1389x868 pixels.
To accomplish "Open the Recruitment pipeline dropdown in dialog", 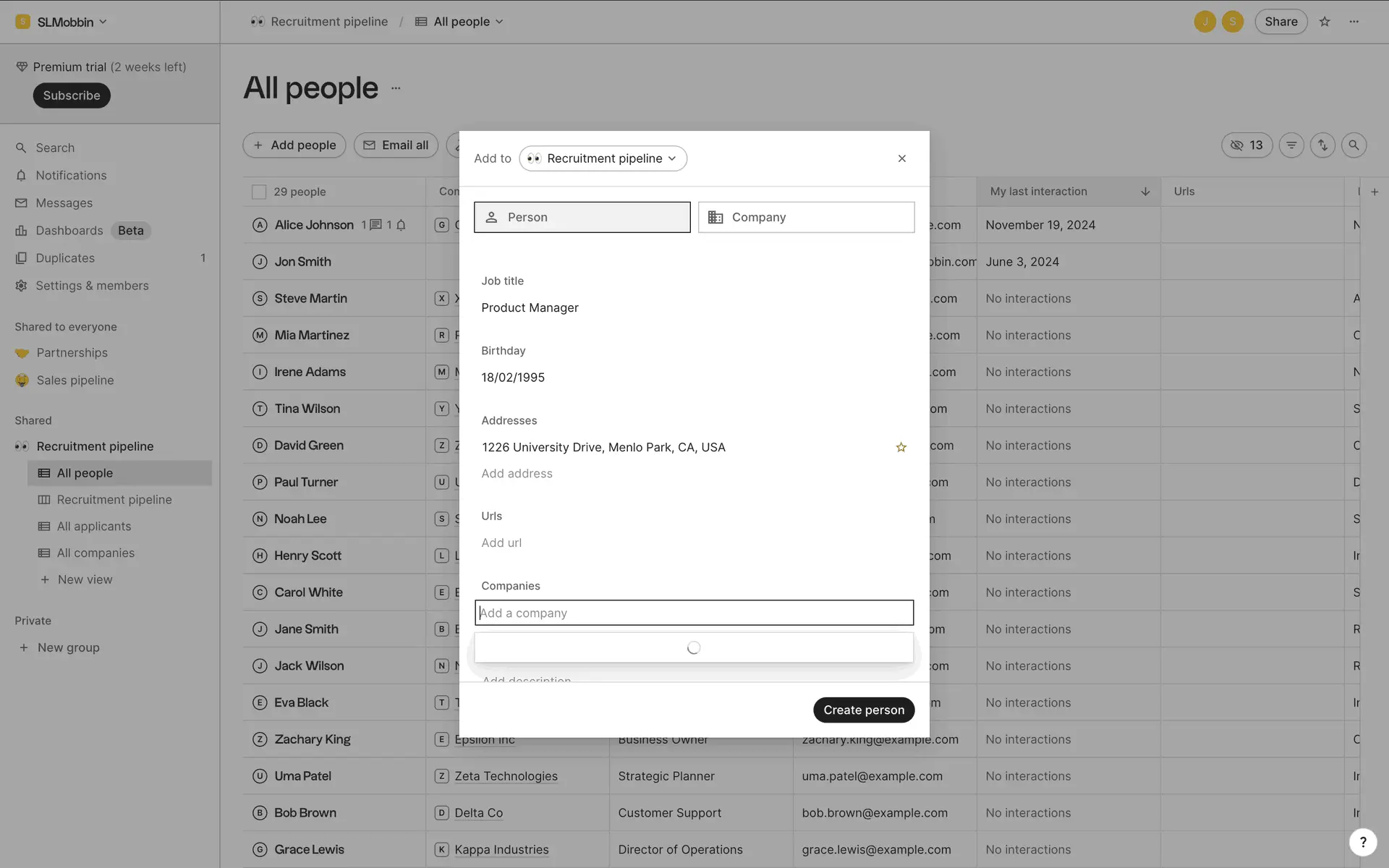I will 603,158.
